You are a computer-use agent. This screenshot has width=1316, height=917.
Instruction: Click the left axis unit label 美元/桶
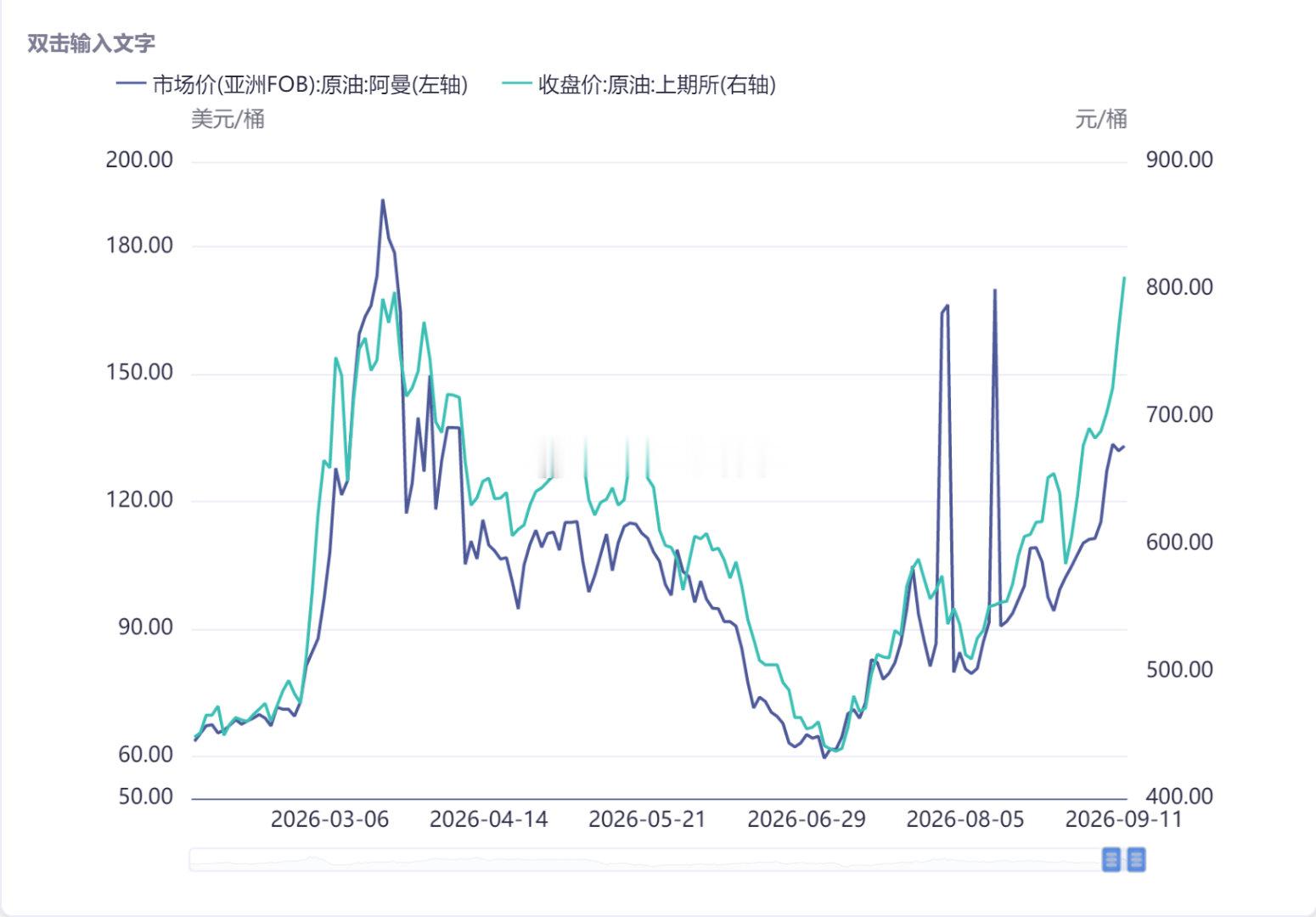pos(228,119)
